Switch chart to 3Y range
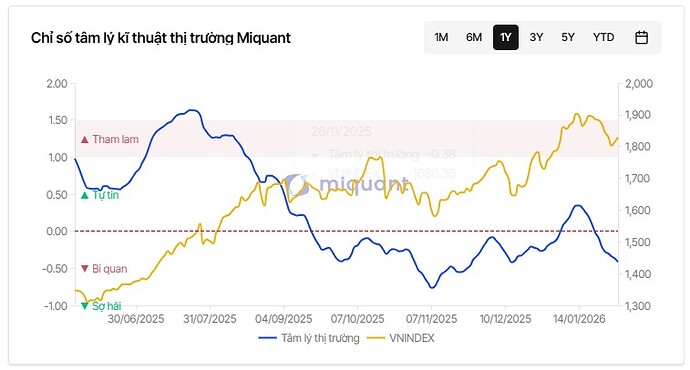690x370 pixels. coord(536,37)
